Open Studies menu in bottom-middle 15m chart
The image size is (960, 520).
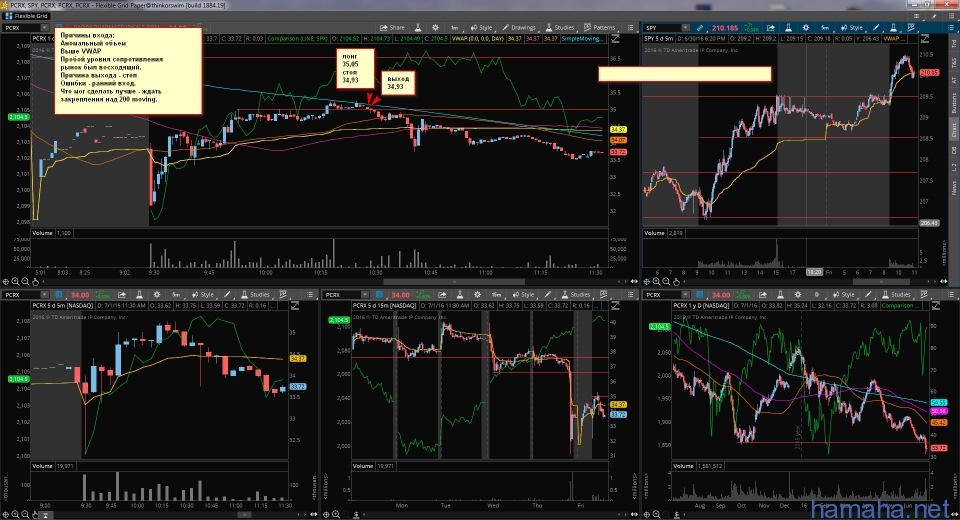[576, 295]
